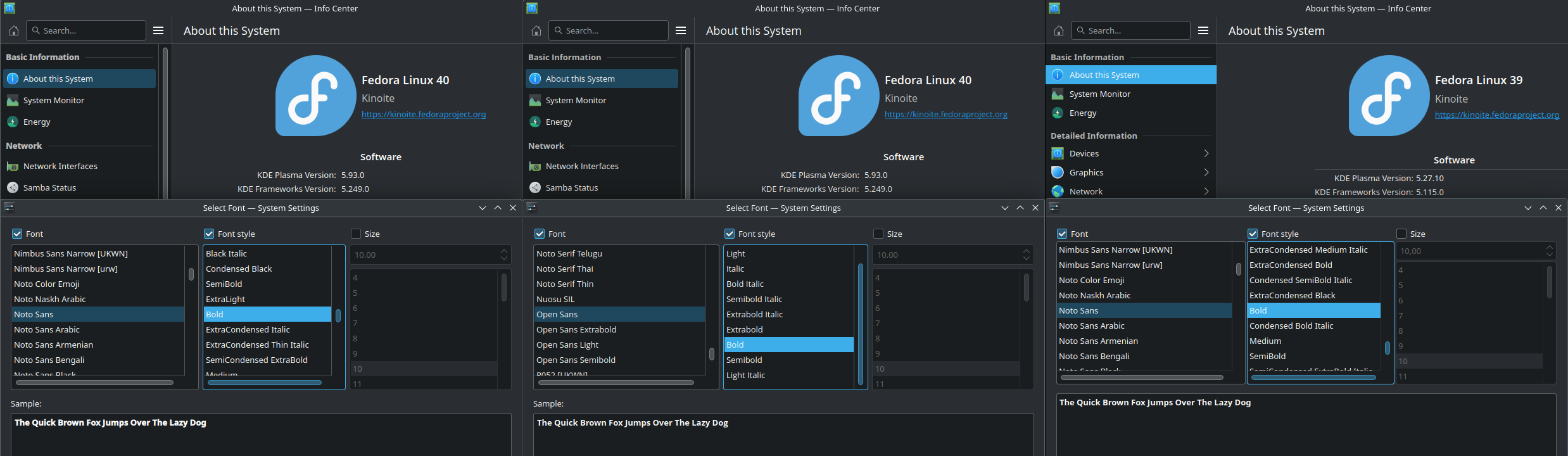
Task: Click Info Center app icon in Fedora 39 titlebar
Action: (x=1054, y=8)
